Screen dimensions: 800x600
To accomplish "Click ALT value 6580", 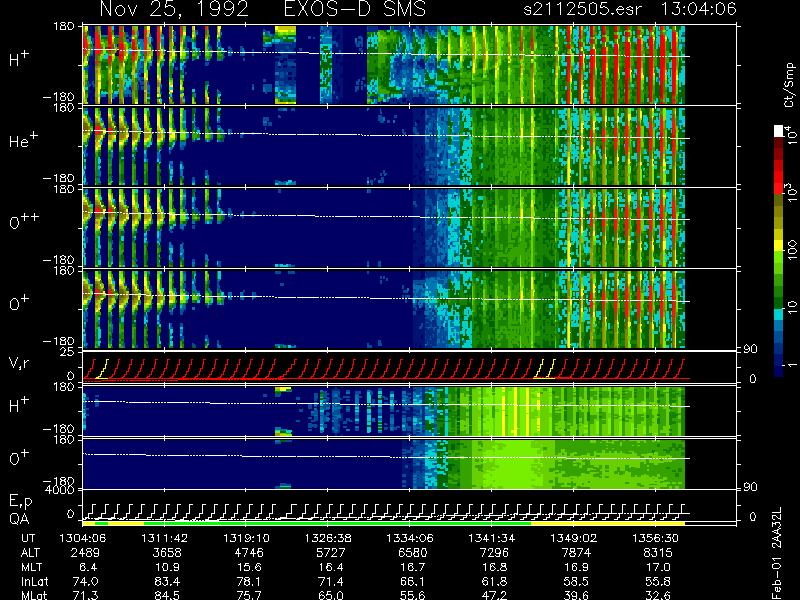I will pyautogui.click(x=413, y=553).
